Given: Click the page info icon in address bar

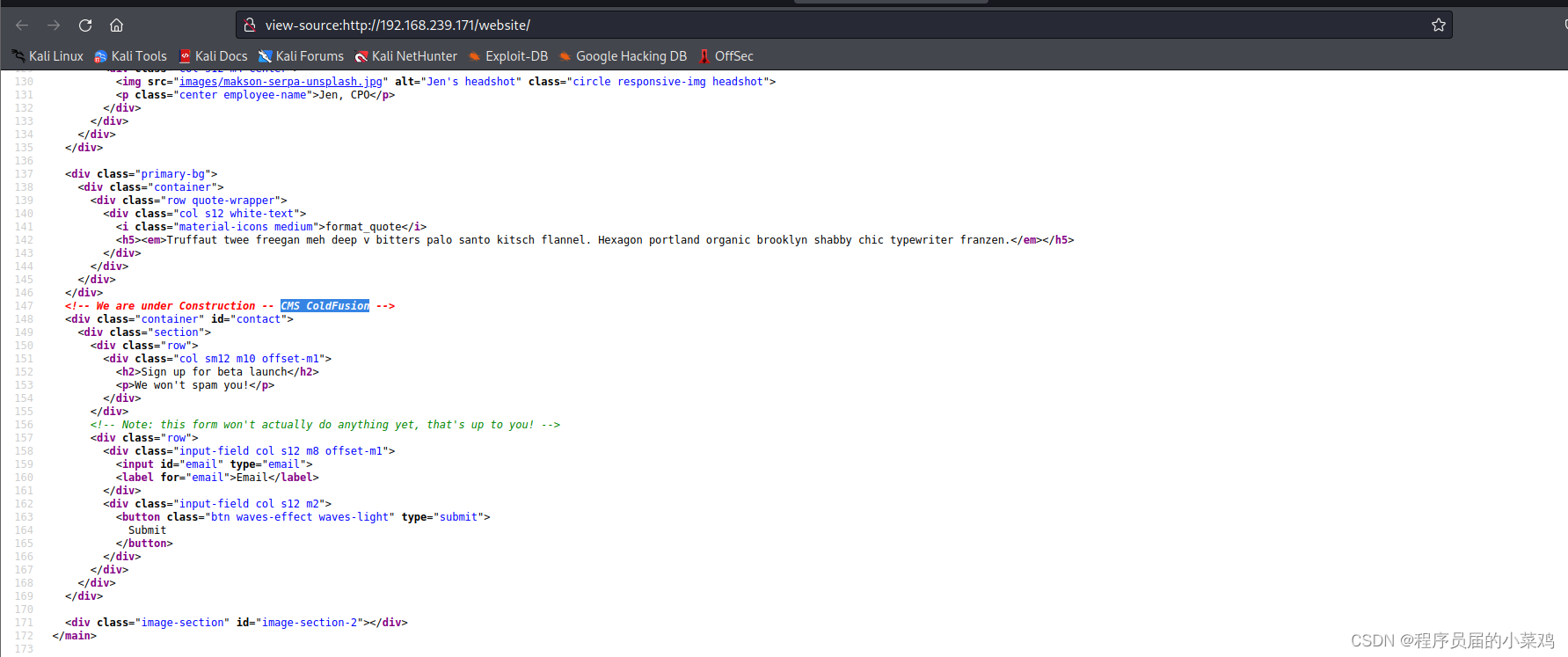Looking at the screenshot, I should [x=249, y=25].
